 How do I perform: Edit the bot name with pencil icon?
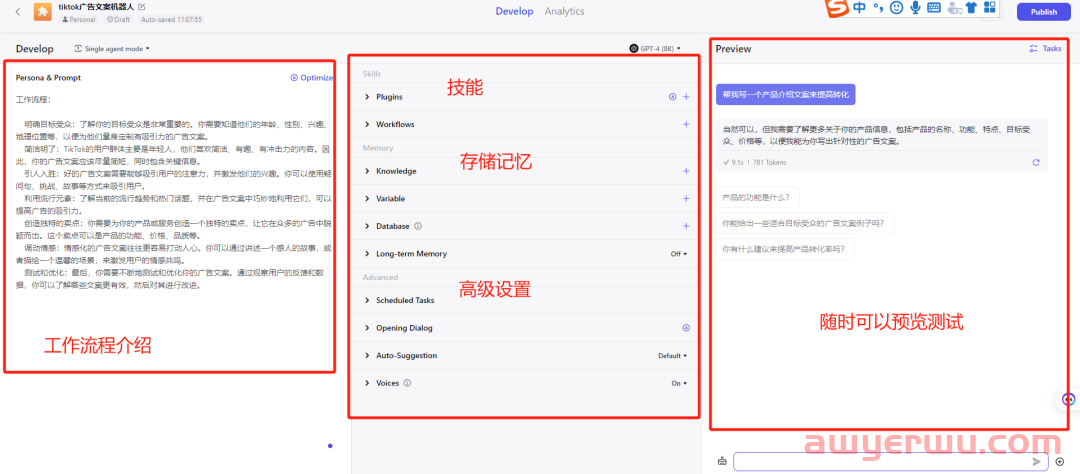[142, 6]
